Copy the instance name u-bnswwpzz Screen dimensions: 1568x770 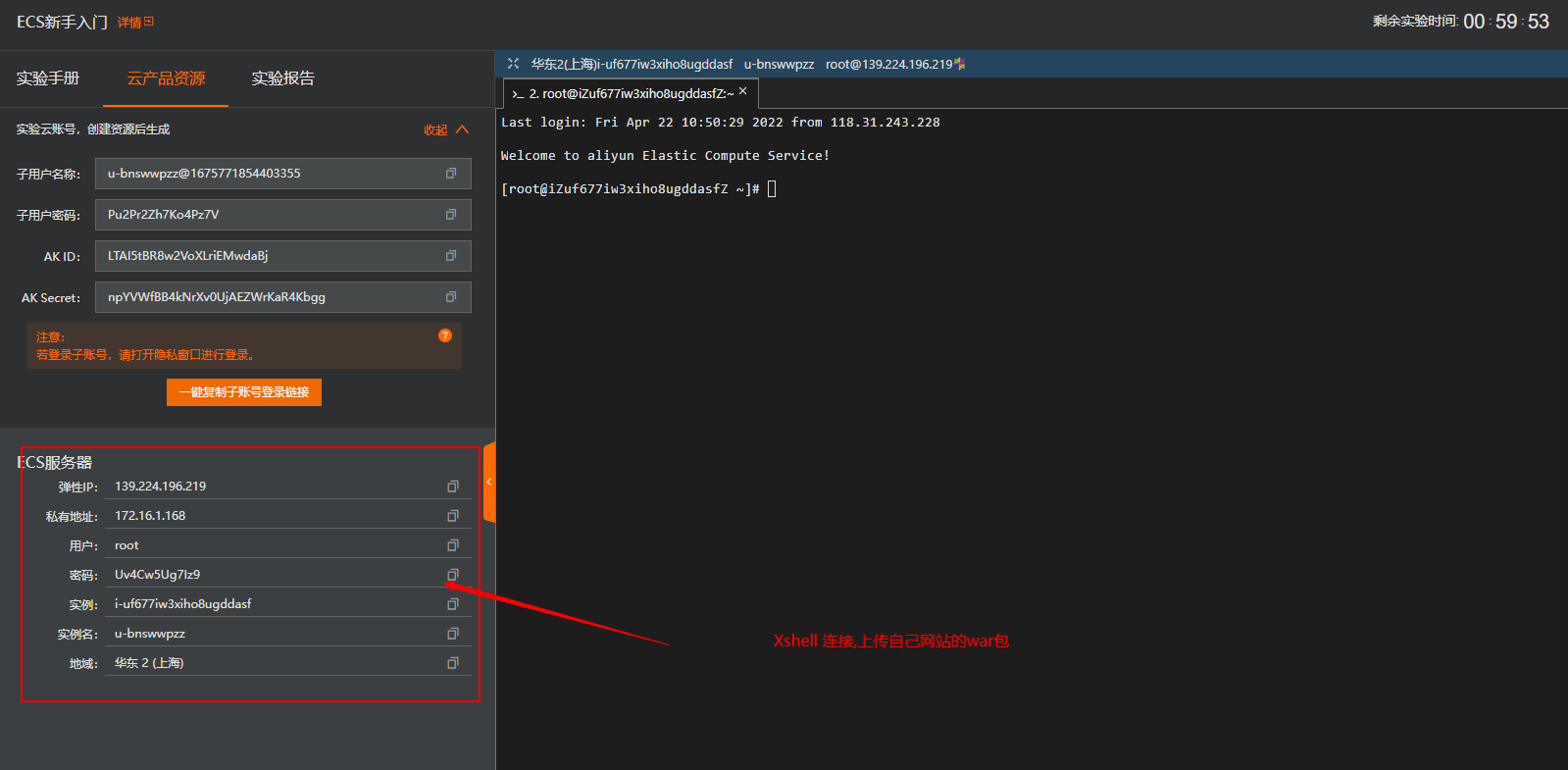pos(453,634)
